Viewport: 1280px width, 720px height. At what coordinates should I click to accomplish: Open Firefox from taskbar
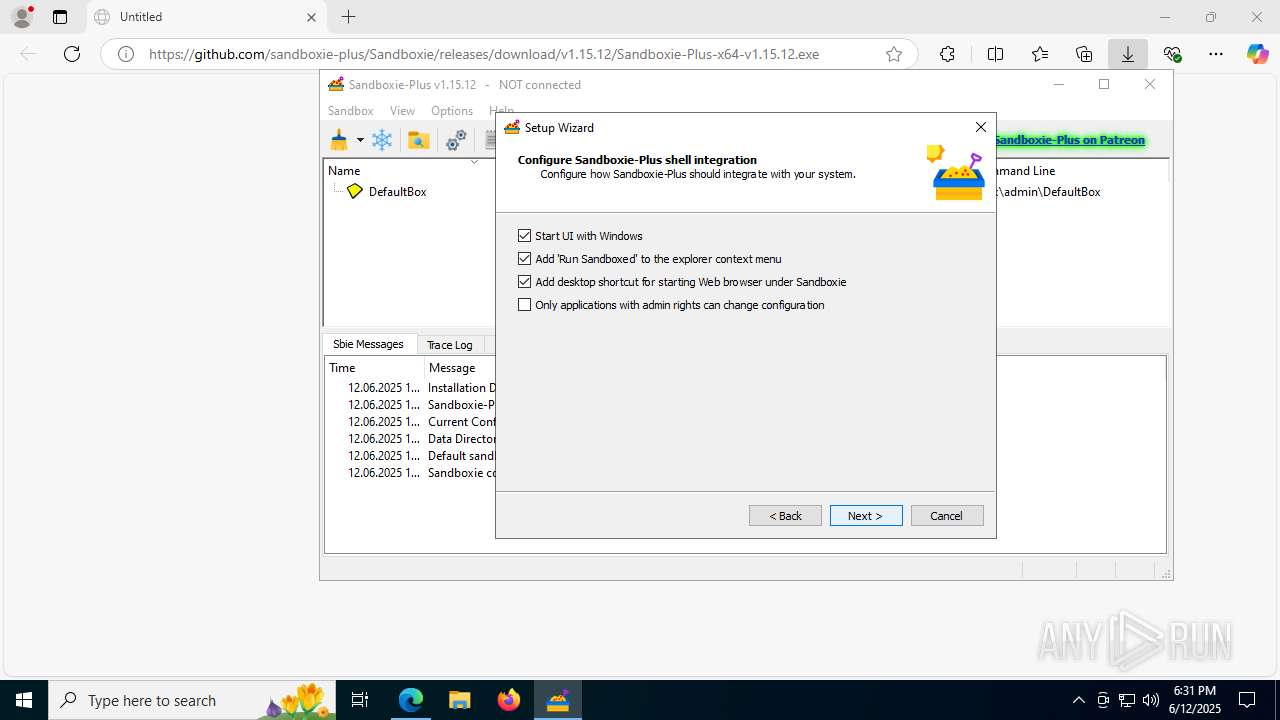click(508, 700)
